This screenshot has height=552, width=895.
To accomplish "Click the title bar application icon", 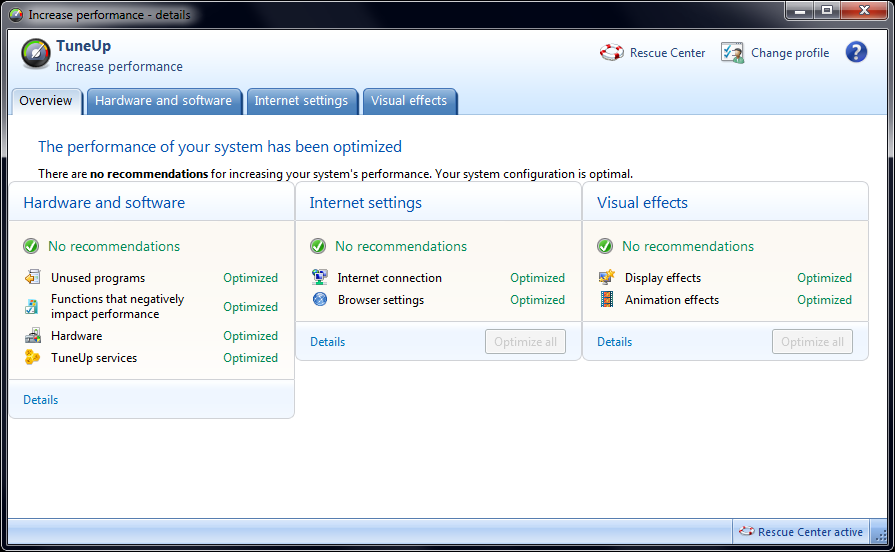I will (x=16, y=15).
